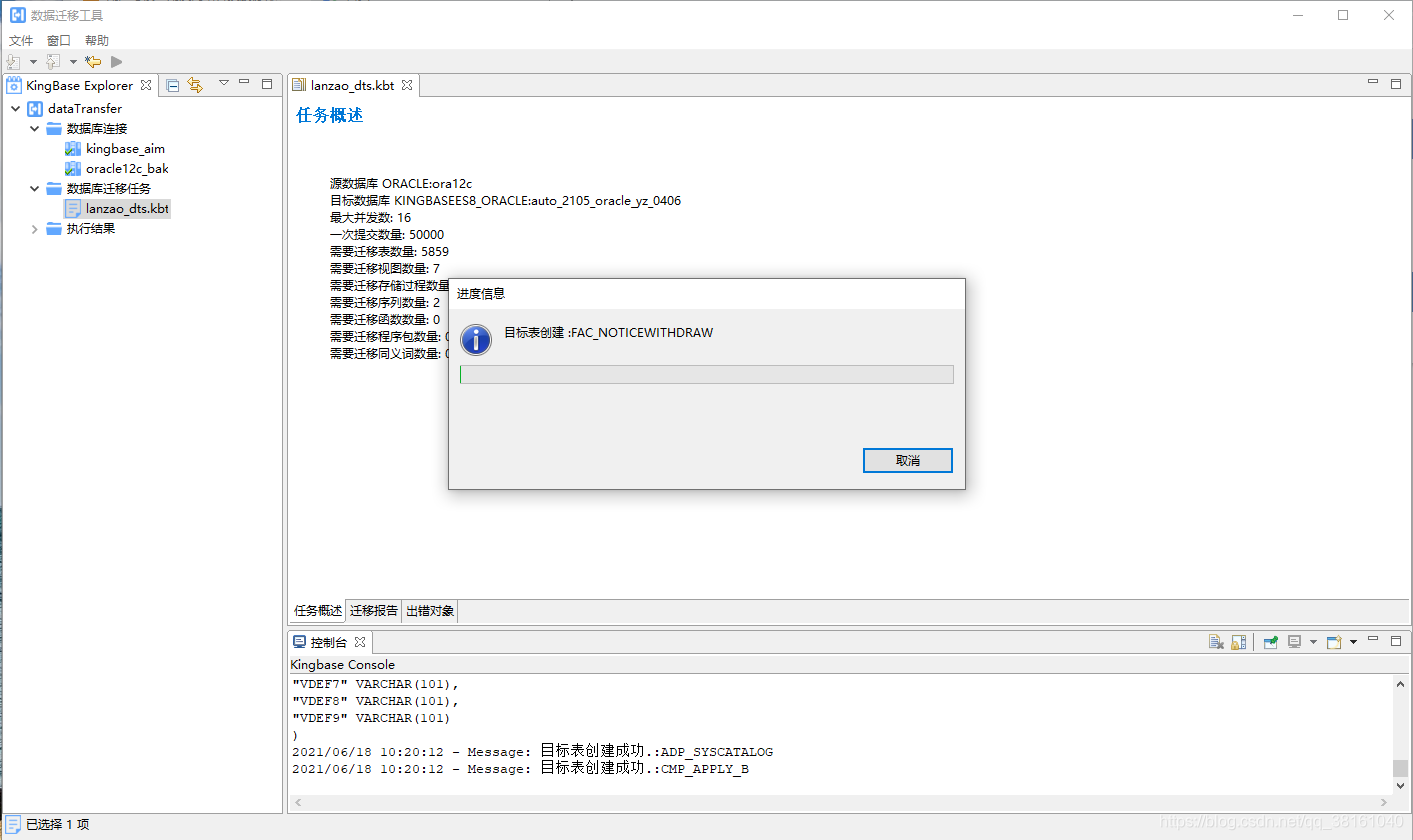Viewport: 1413px width, 840px height.
Task: Close the KingBase Explorer view tab
Action: [146, 85]
